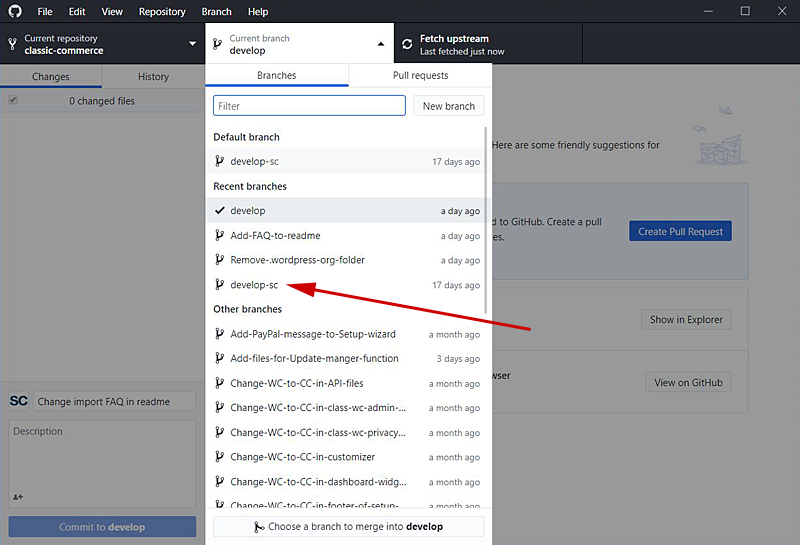
Task: Switch to the History tab
Action: pyautogui.click(x=153, y=77)
